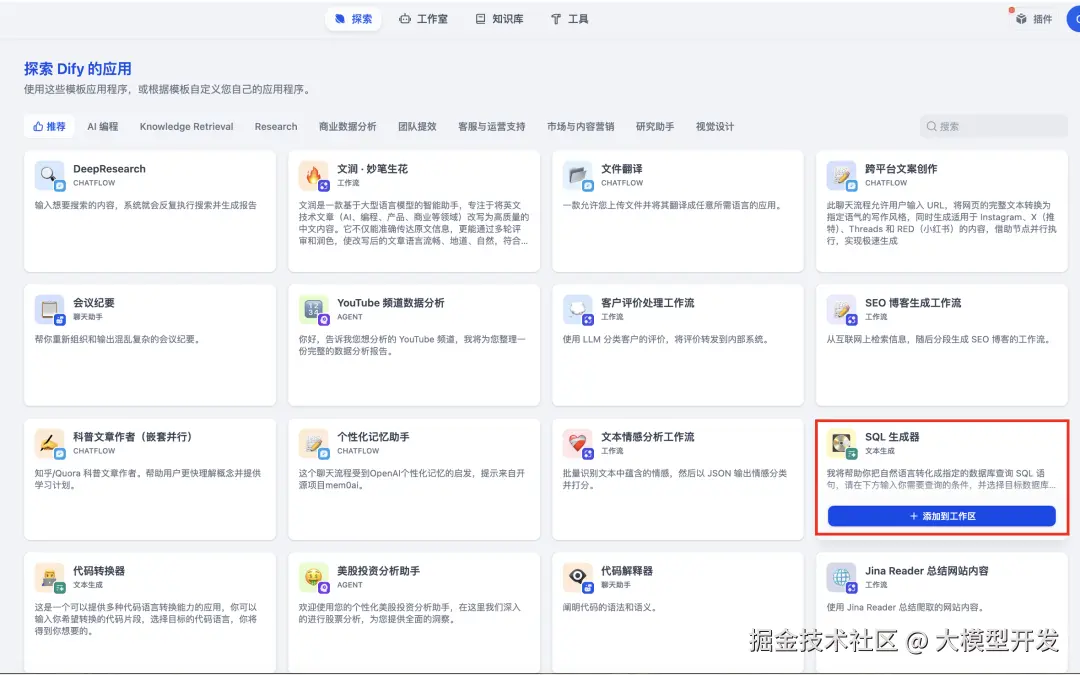
Task: Select the 科普文章作者 pen icon
Action: tap(49, 444)
